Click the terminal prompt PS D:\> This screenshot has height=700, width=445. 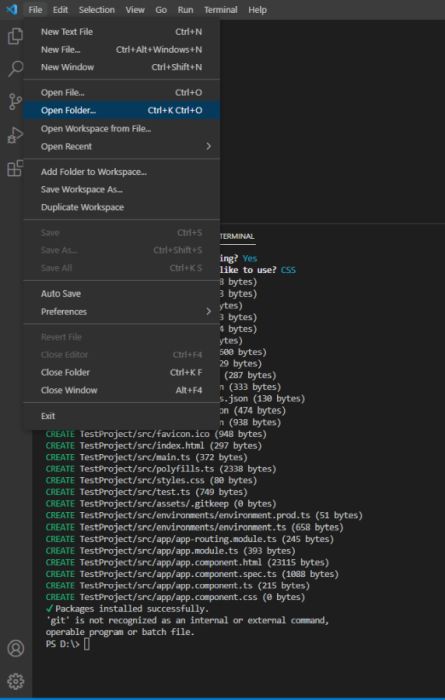pos(62,644)
